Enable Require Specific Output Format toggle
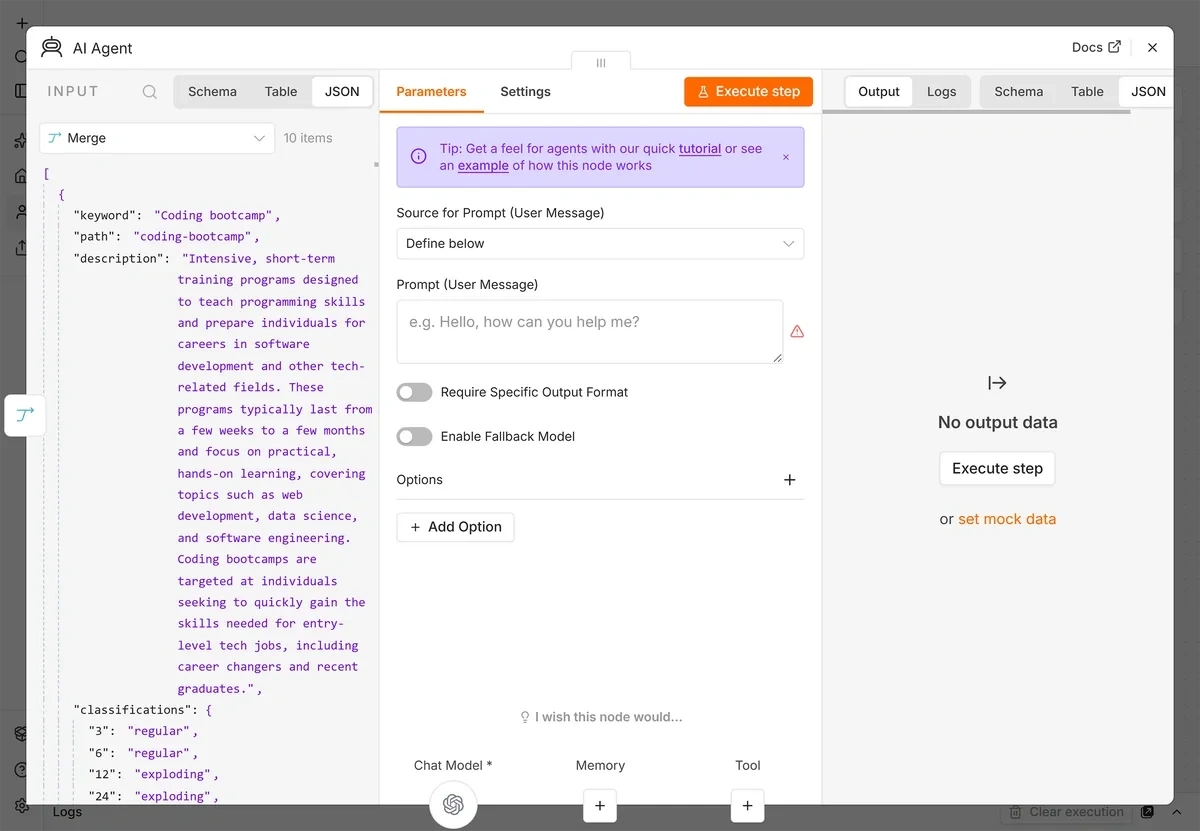This screenshot has width=1200, height=831. (x=414, y=392)
